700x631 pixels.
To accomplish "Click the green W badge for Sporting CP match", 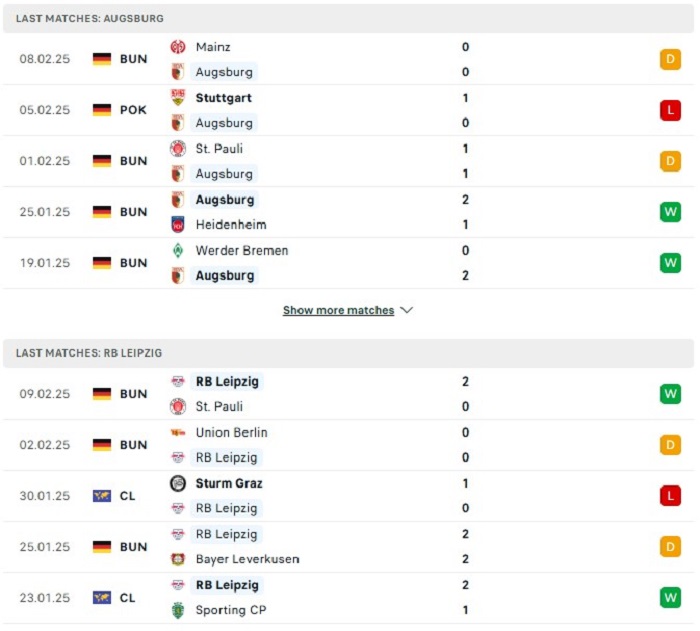I will (x=670, y=598).
